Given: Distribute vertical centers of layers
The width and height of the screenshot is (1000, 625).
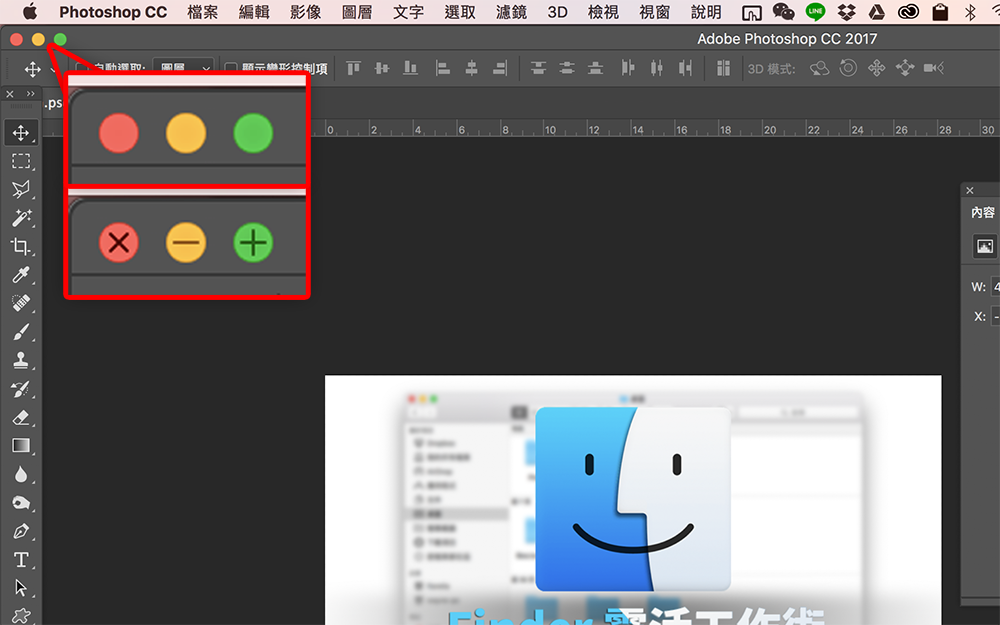Looking at the screenshot, I should 567,68.
